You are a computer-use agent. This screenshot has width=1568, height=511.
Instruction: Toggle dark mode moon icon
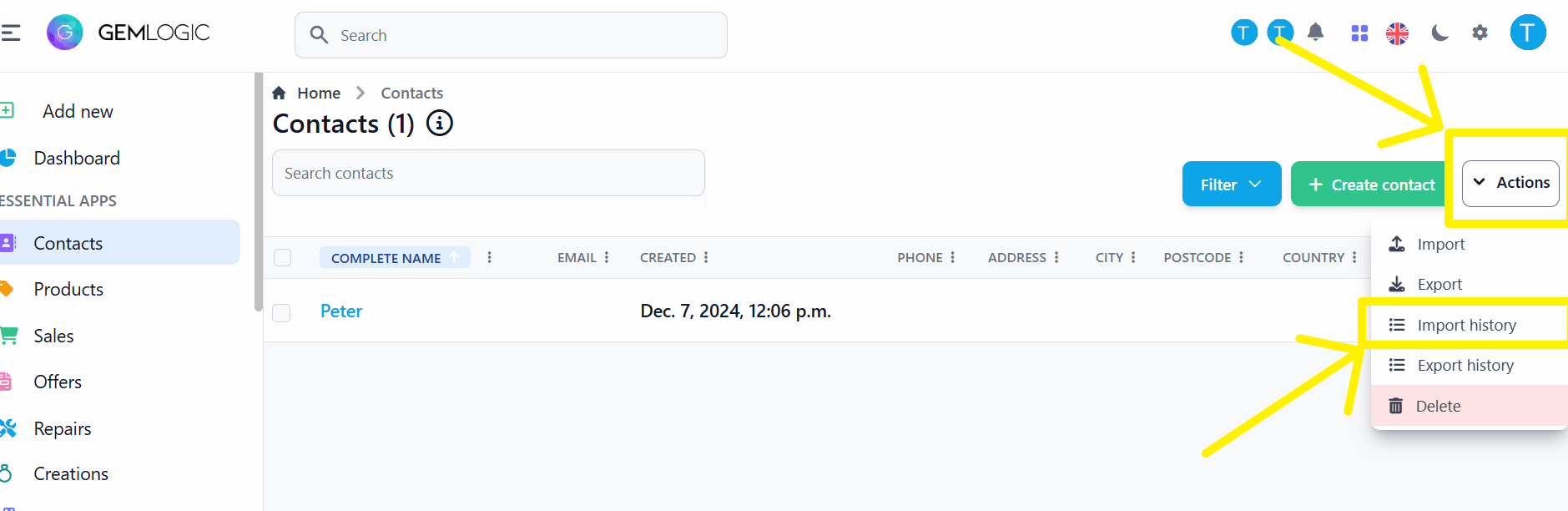(x=1439, y=33)
